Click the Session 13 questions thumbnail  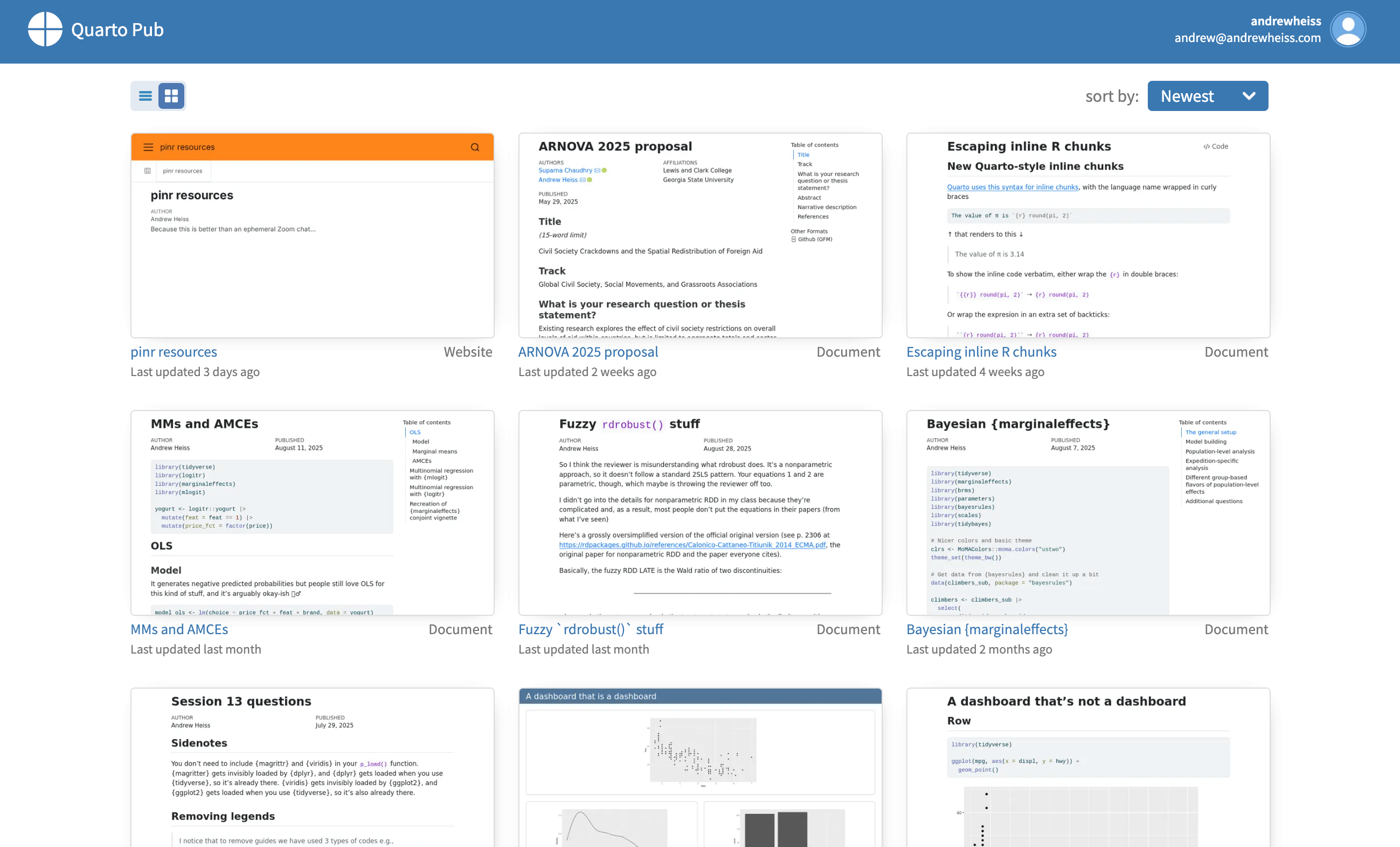pyautogui.click(x=312, y=767)
